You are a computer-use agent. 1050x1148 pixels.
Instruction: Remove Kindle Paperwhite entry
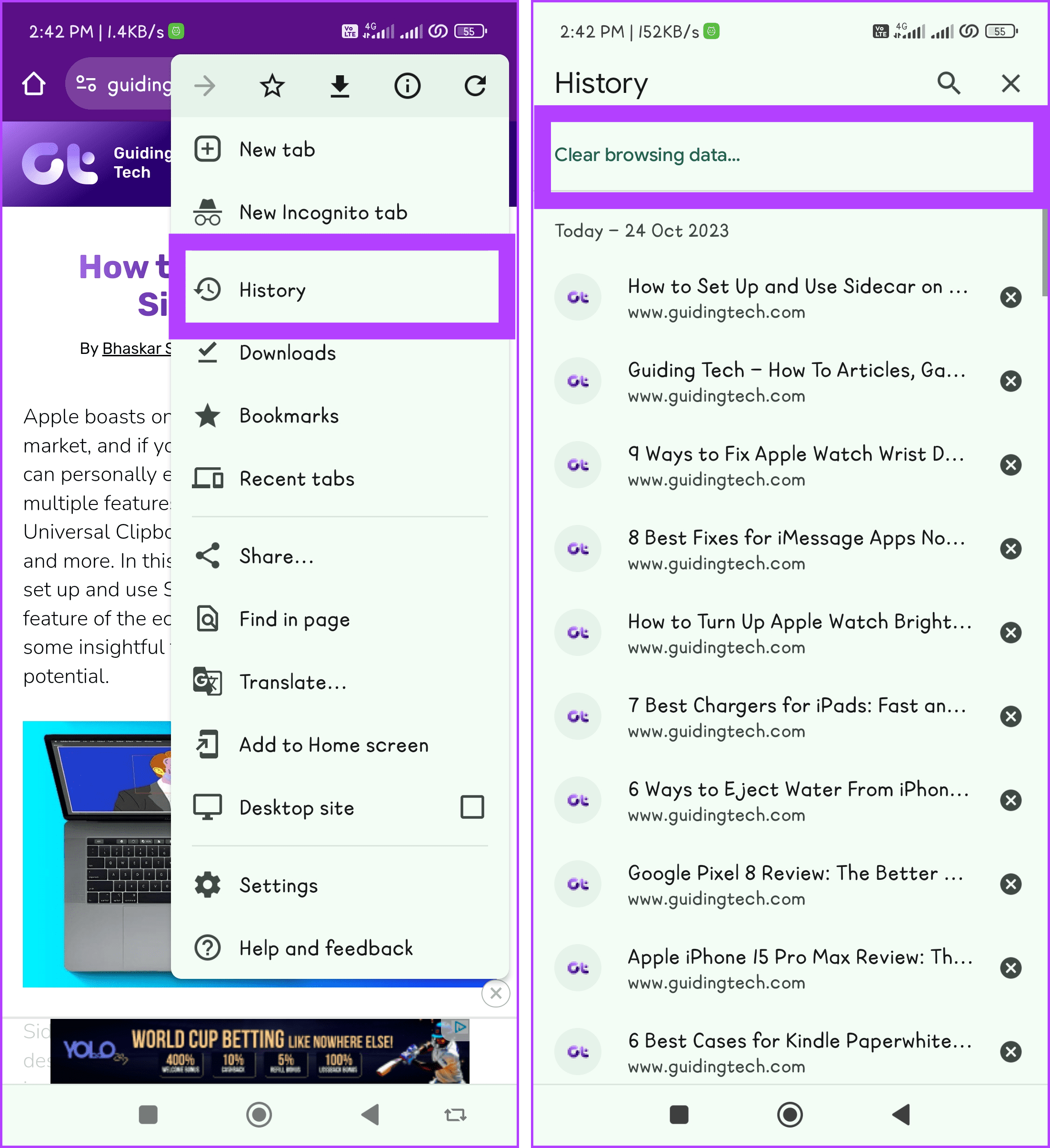coord(1011,1051)
